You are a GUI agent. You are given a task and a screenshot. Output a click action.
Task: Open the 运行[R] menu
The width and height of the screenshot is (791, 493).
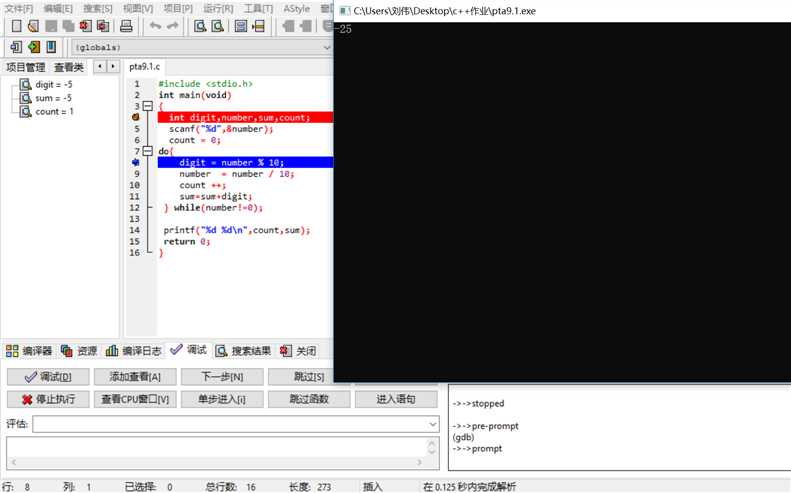[x=218, y=9]
